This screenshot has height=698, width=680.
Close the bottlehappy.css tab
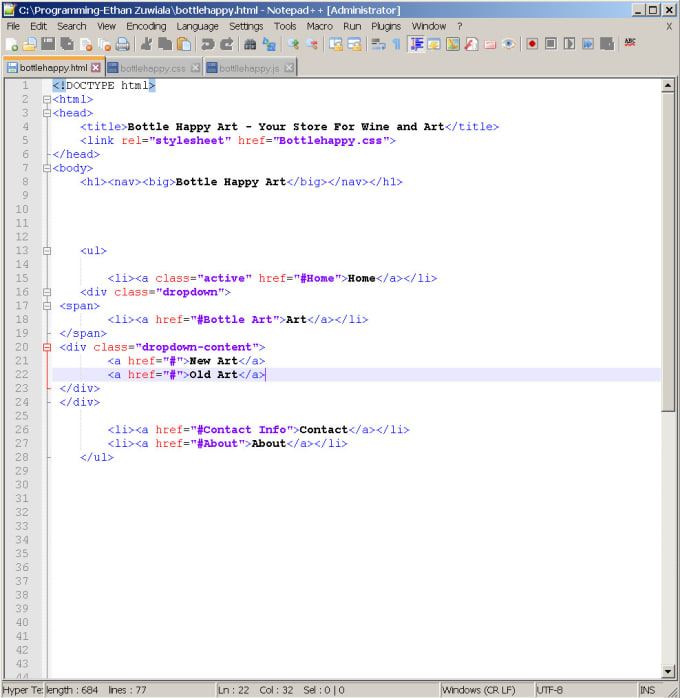pyautogui.click(x=195, y=68)
